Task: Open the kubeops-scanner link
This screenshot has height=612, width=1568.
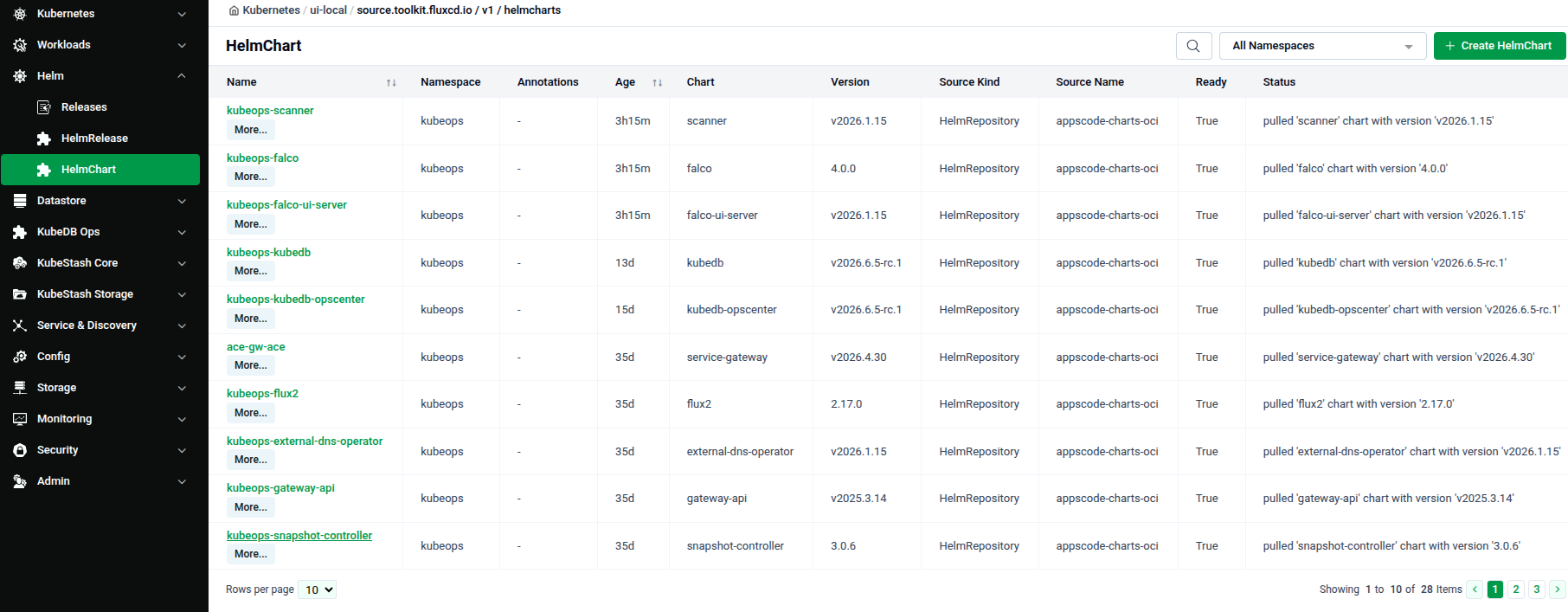Action: coord(270,111)
